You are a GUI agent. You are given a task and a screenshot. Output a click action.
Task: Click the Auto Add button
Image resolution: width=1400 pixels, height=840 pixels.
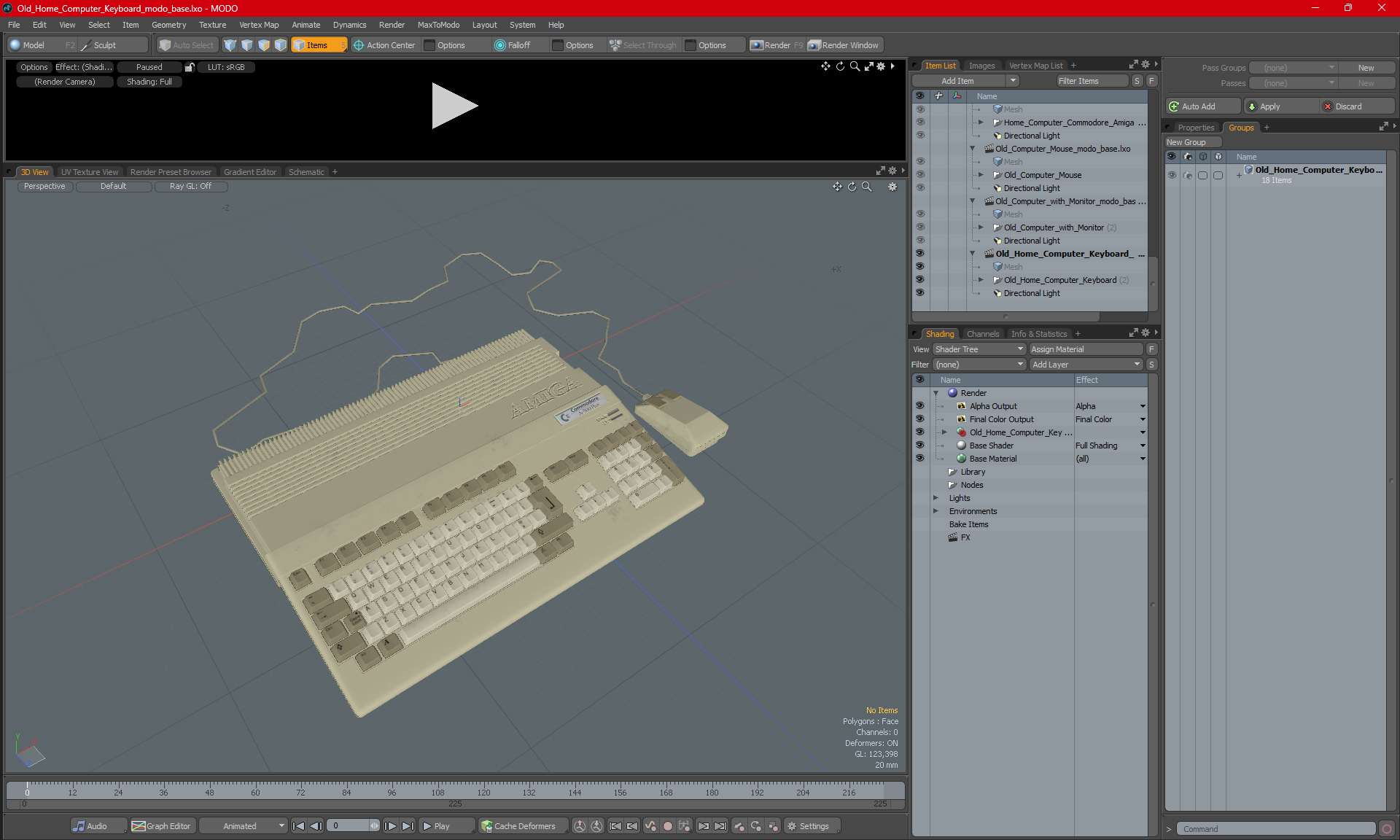coord(1202,106)
